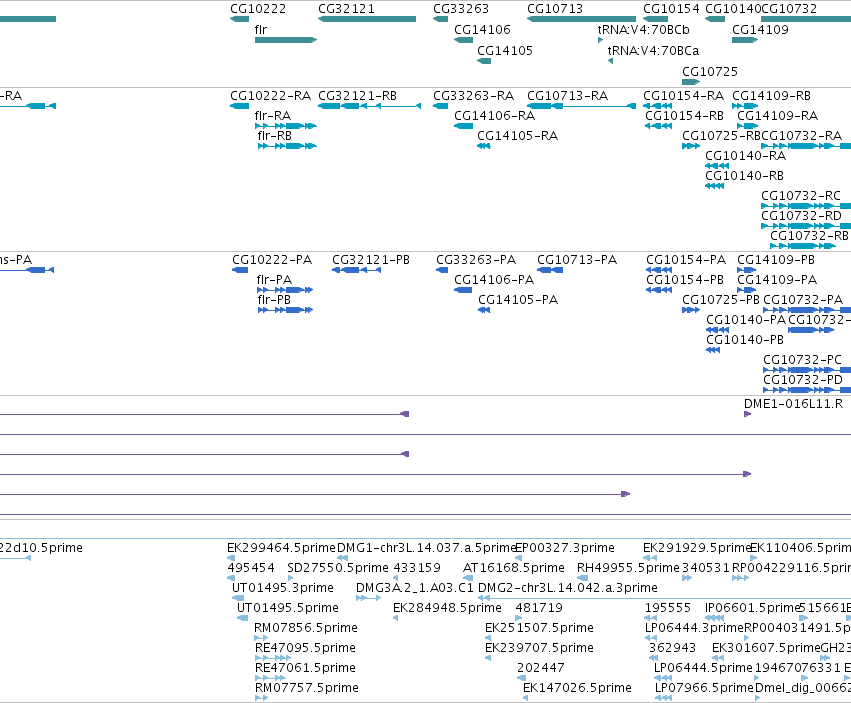
Task: Select protein CG32121-PB
Action: click(x=357, y=270)
